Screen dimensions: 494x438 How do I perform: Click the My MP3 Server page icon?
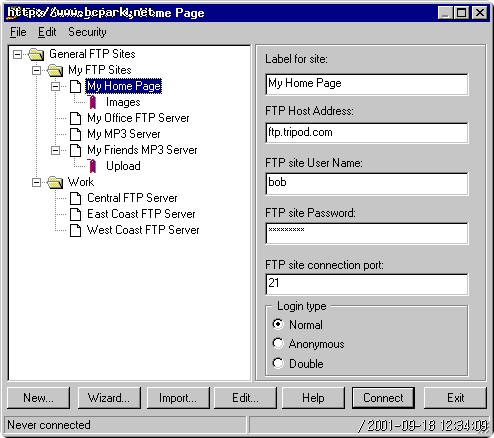click(75, 134)
